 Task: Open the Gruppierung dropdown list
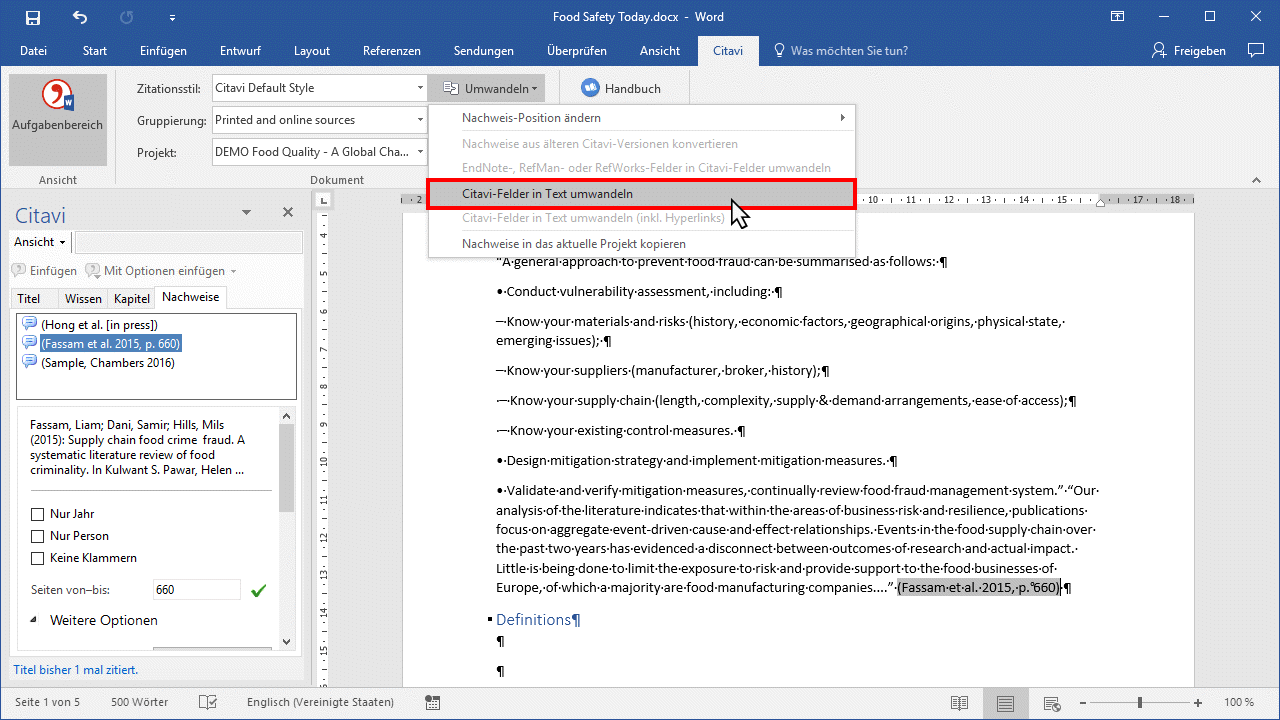(x=420, y=120)
